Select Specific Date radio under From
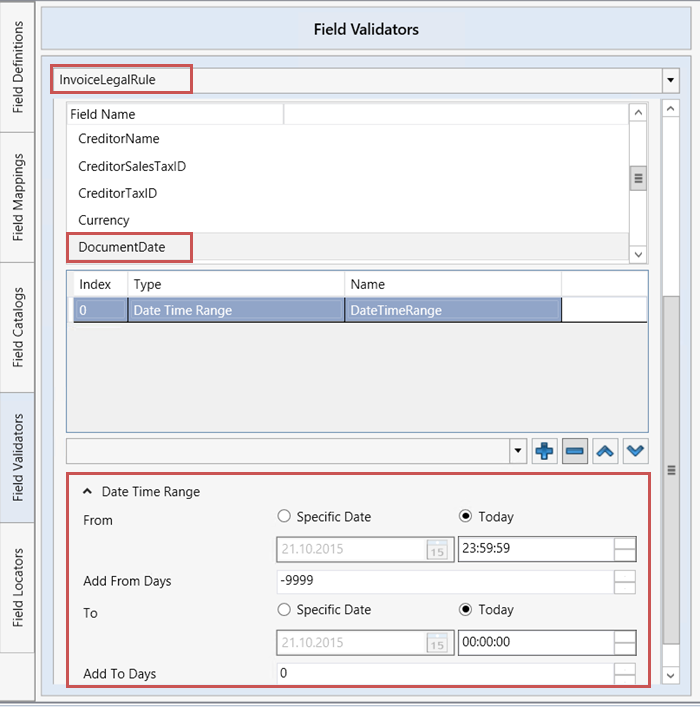The width and height of the screenshot is (700, 707). pos(284,517)
